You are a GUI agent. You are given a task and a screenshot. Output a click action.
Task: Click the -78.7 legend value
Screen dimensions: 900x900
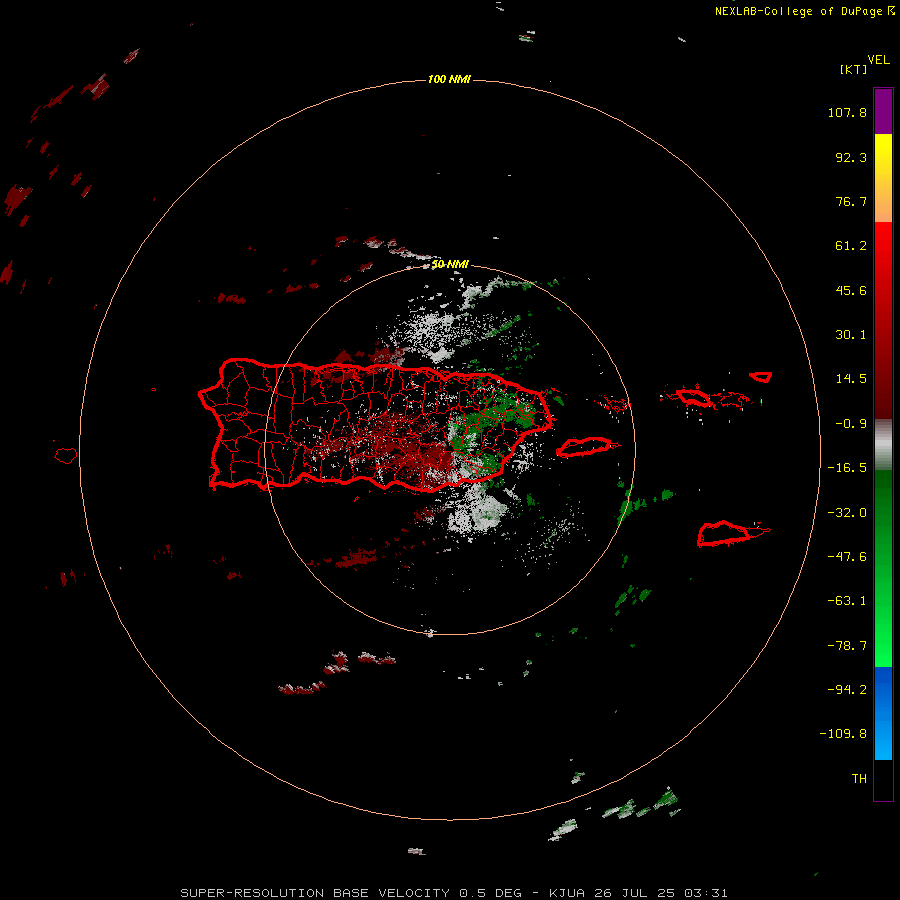point(847,646)
